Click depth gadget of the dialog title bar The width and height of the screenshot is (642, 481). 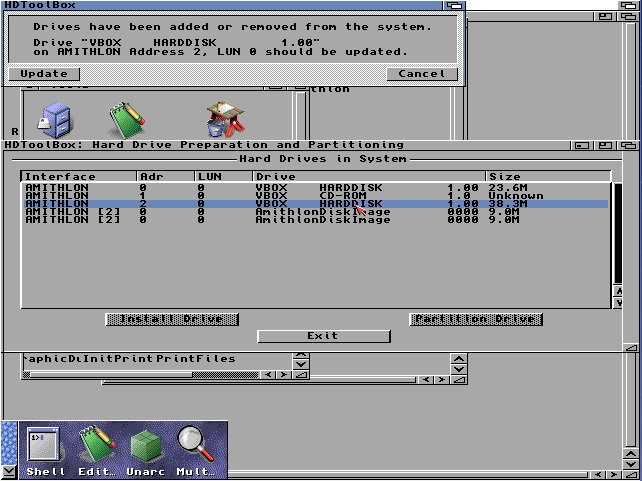[454, 5]
